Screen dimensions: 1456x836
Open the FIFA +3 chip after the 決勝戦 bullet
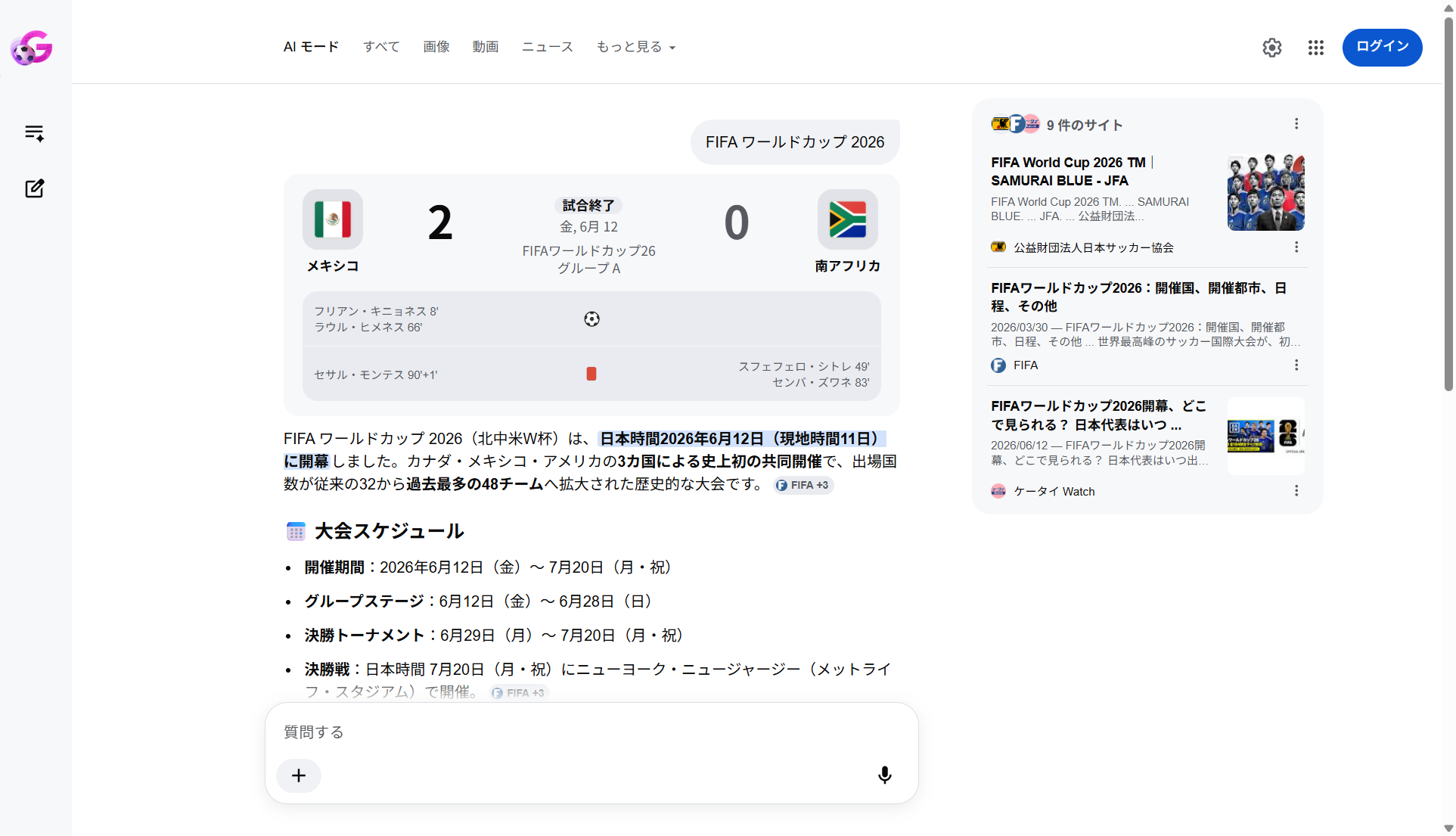coord(519,692)
